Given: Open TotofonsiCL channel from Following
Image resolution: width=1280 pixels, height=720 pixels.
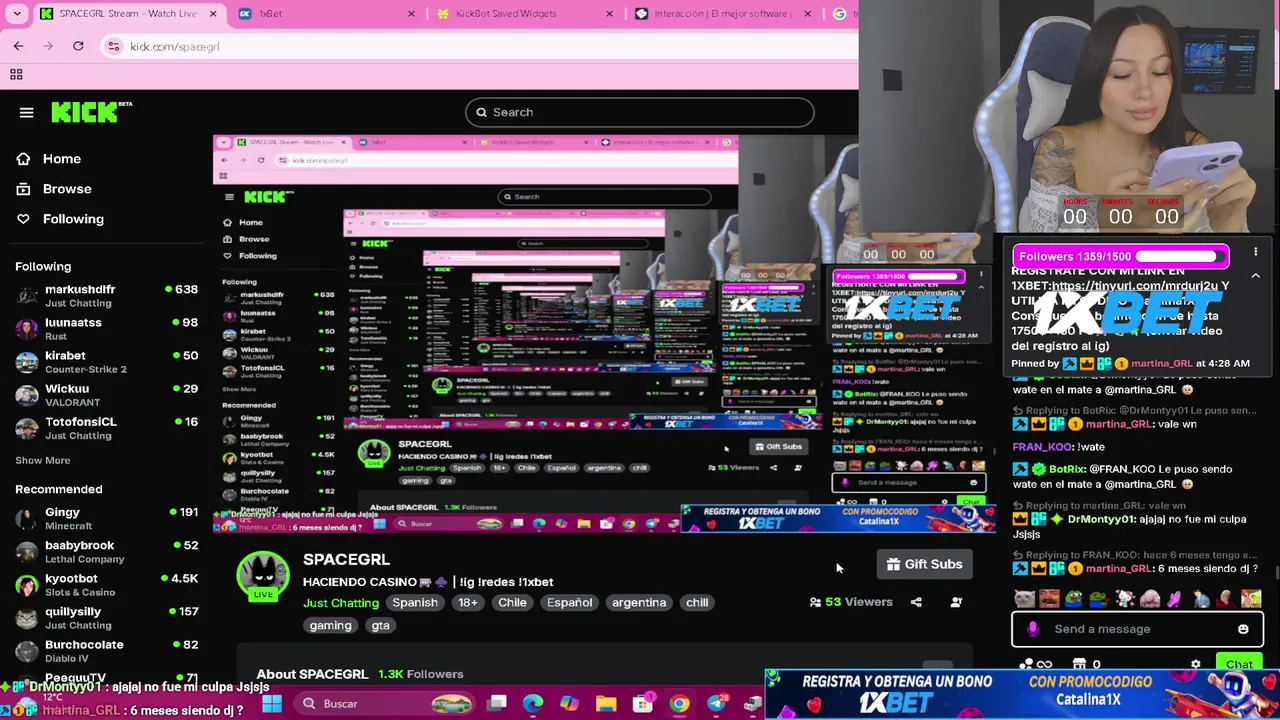Looking at the screenshot, I should click(x=106, y=428).
